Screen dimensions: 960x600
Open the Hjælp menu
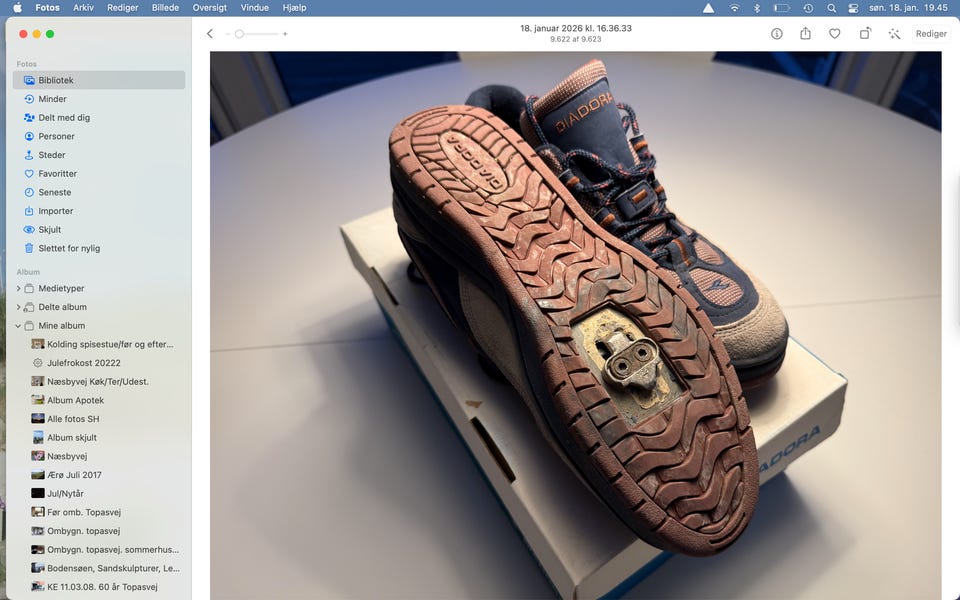point(294,8)
